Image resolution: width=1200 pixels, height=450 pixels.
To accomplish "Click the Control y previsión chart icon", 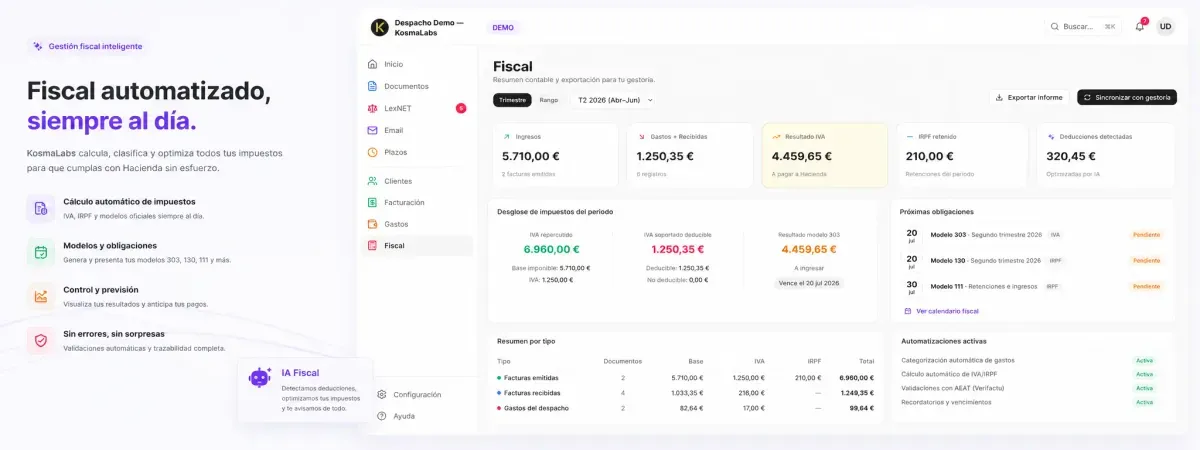I will pyautogui.click(x=41, y=296).
